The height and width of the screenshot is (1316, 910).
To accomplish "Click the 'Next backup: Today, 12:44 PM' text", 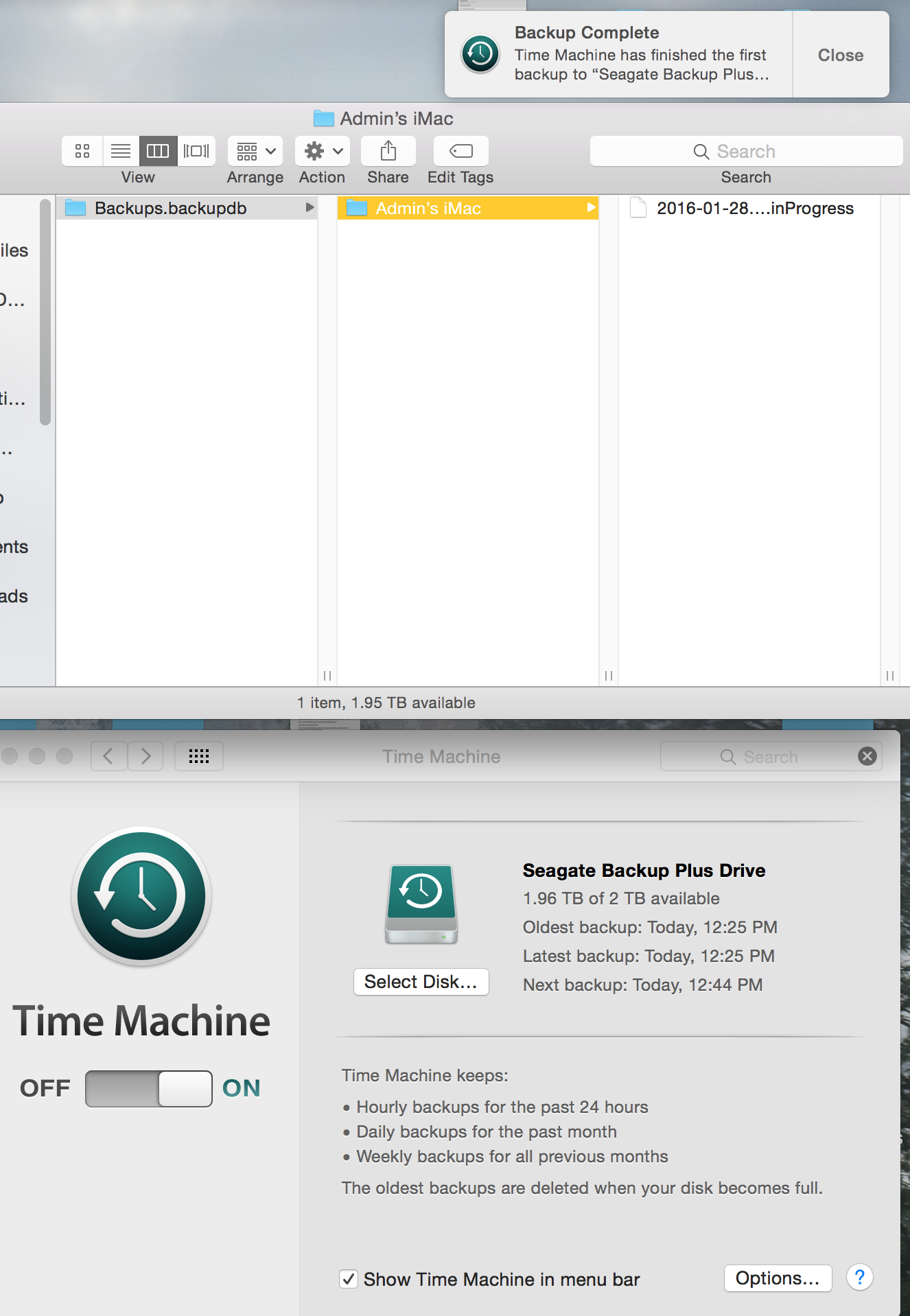I will coord(643,985).
